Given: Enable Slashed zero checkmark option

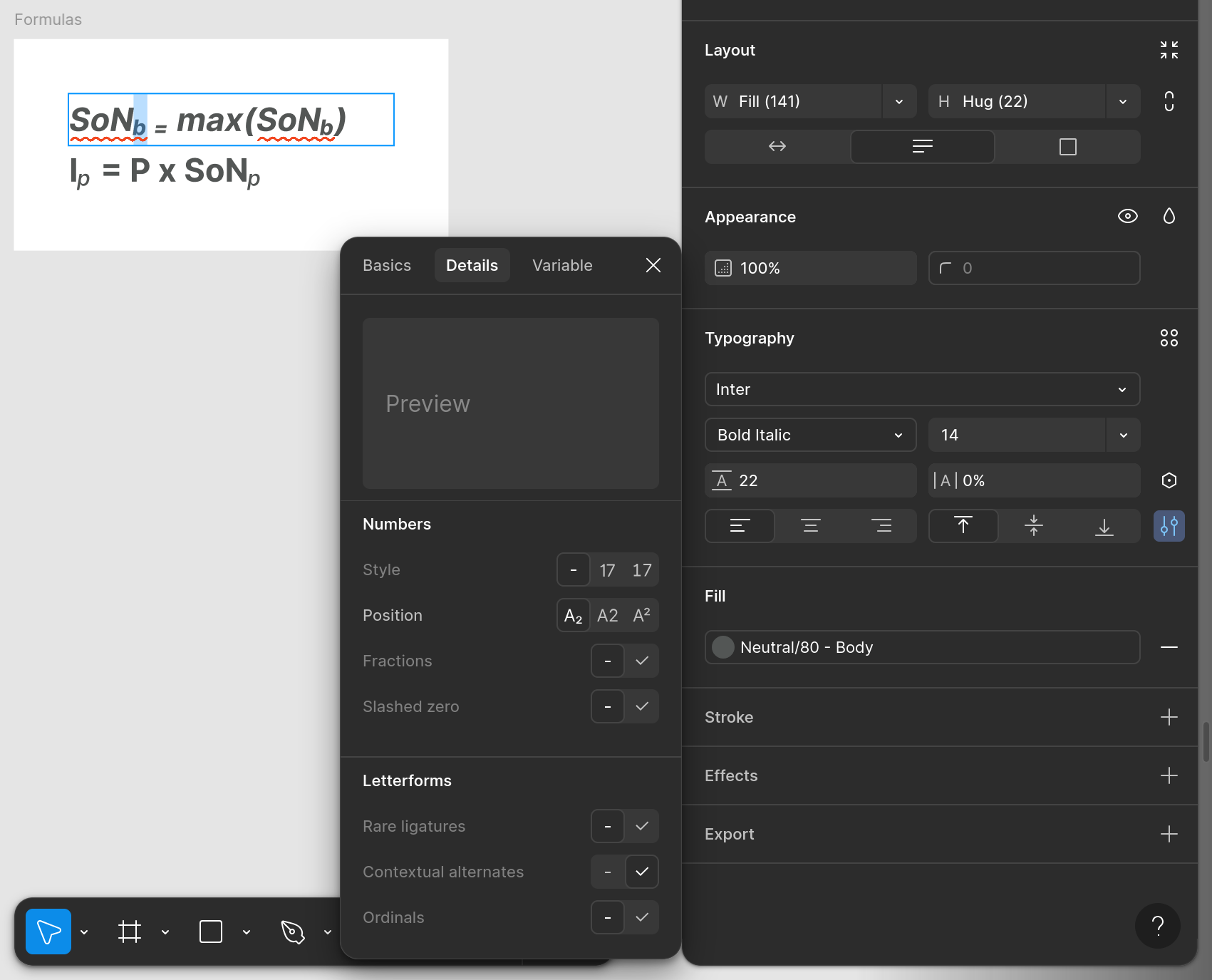Looking at the screenshot, I should (641, 707).
